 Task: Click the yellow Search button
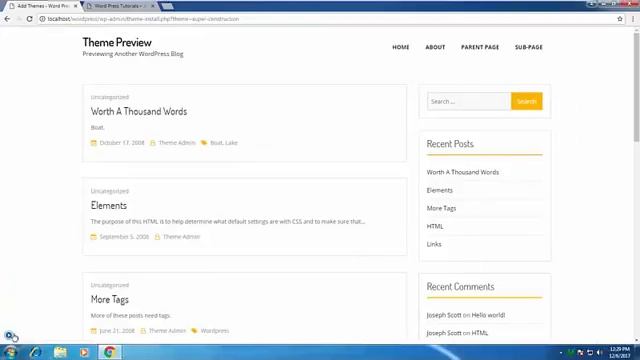[x=527, y=101]
